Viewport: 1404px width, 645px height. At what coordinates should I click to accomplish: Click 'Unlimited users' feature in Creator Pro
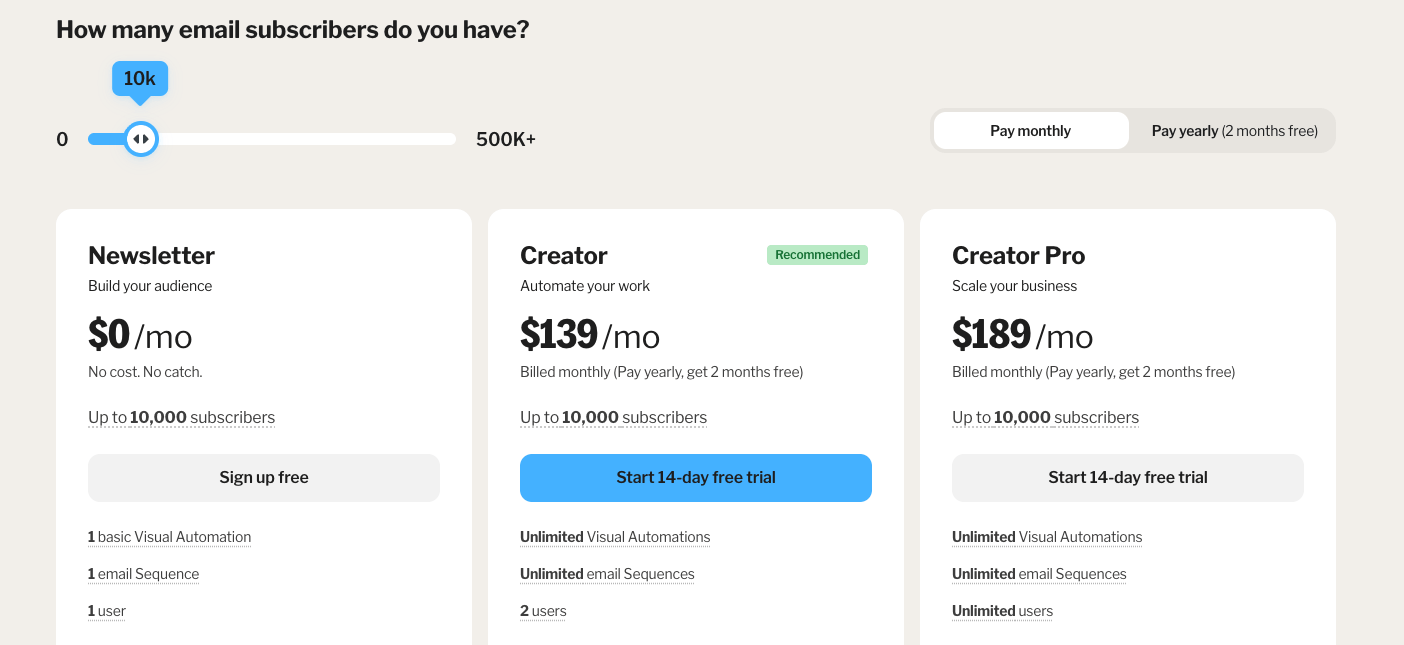tap(1002, 611)
